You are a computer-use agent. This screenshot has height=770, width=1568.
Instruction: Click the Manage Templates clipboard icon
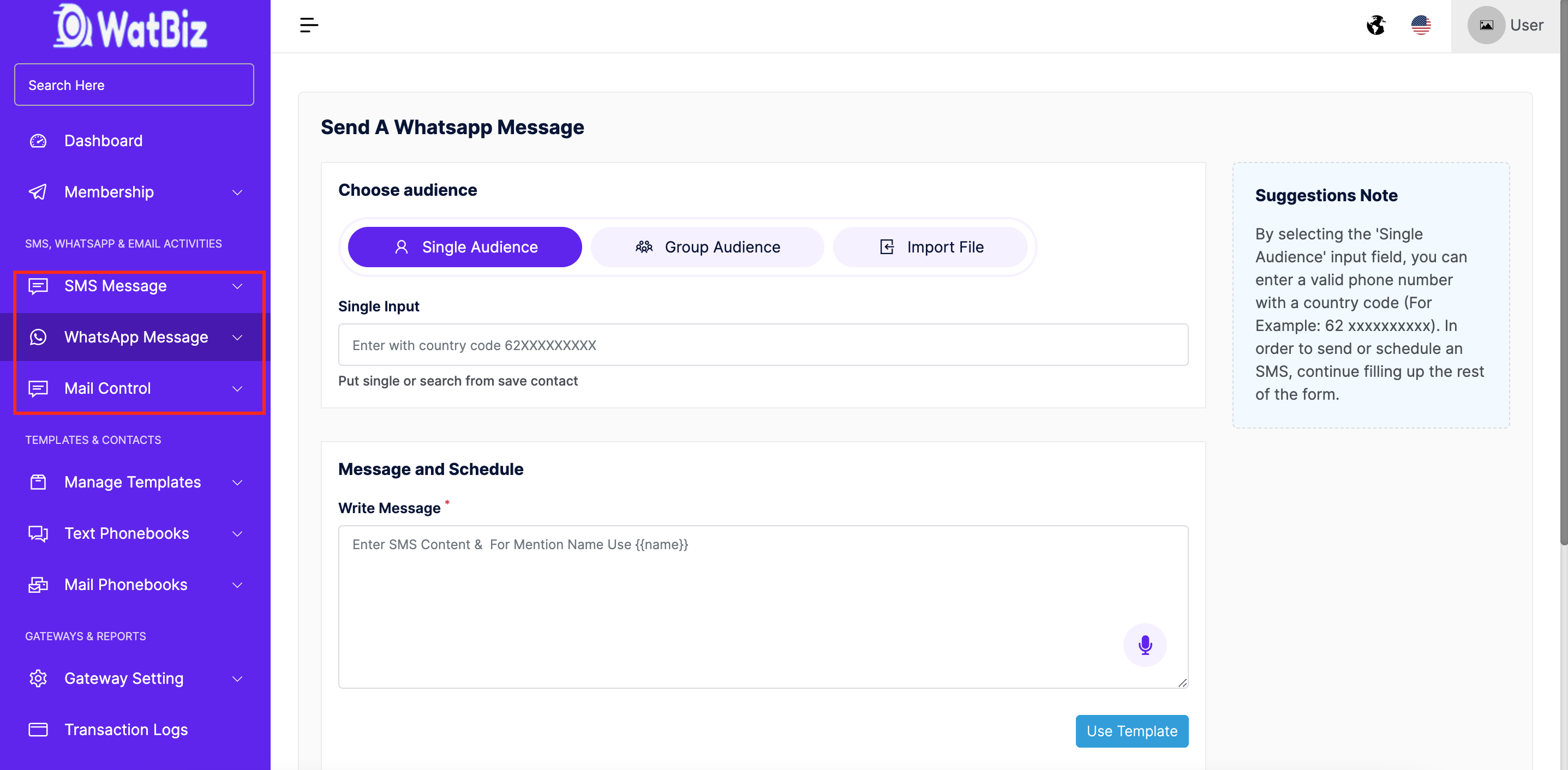(38, 482)
